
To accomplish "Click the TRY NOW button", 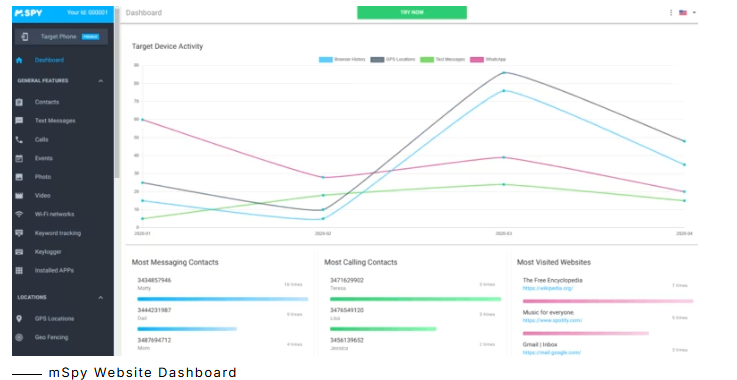I will click(412, 13).
